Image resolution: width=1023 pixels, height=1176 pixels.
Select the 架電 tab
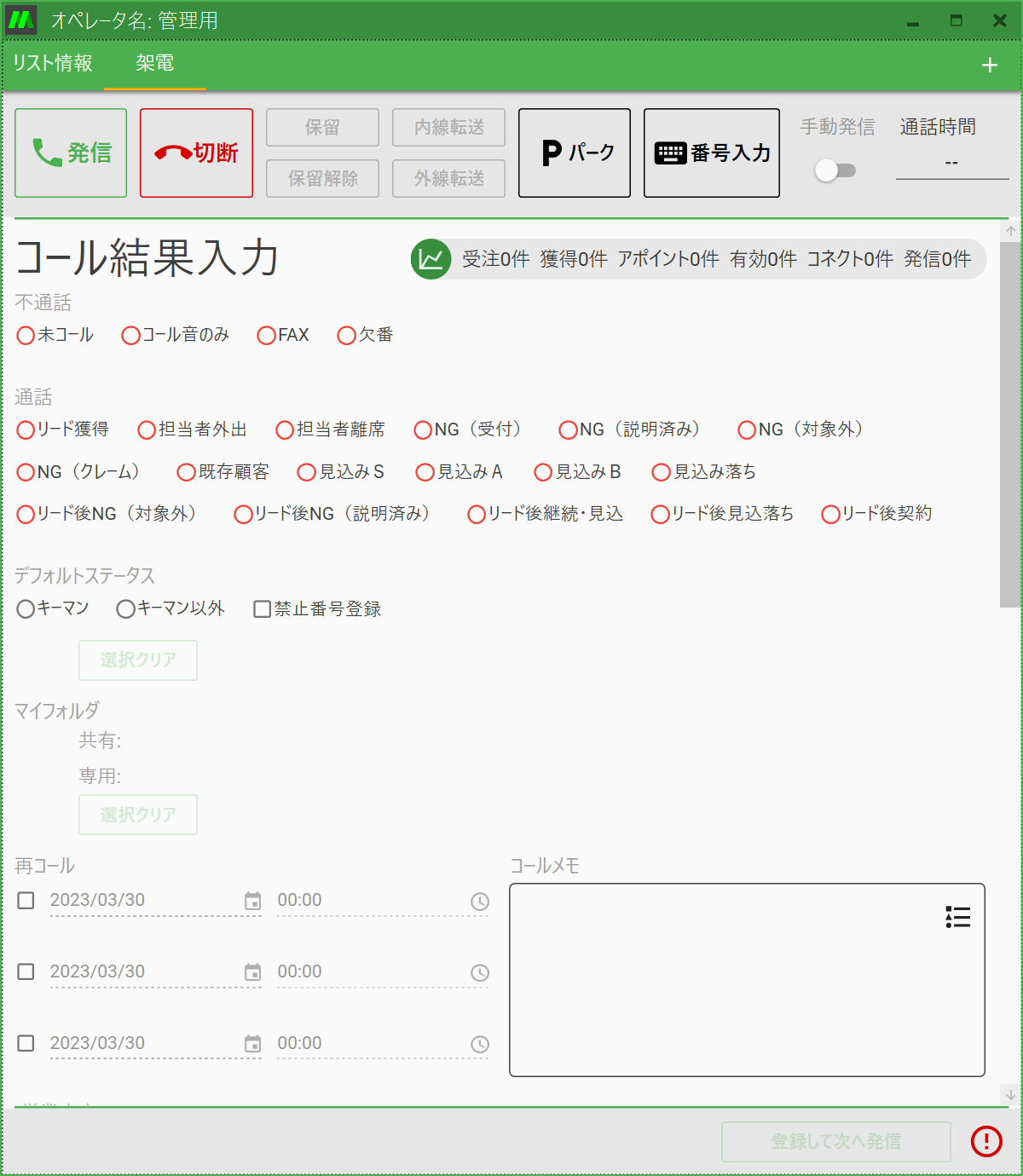pos(154,63)
